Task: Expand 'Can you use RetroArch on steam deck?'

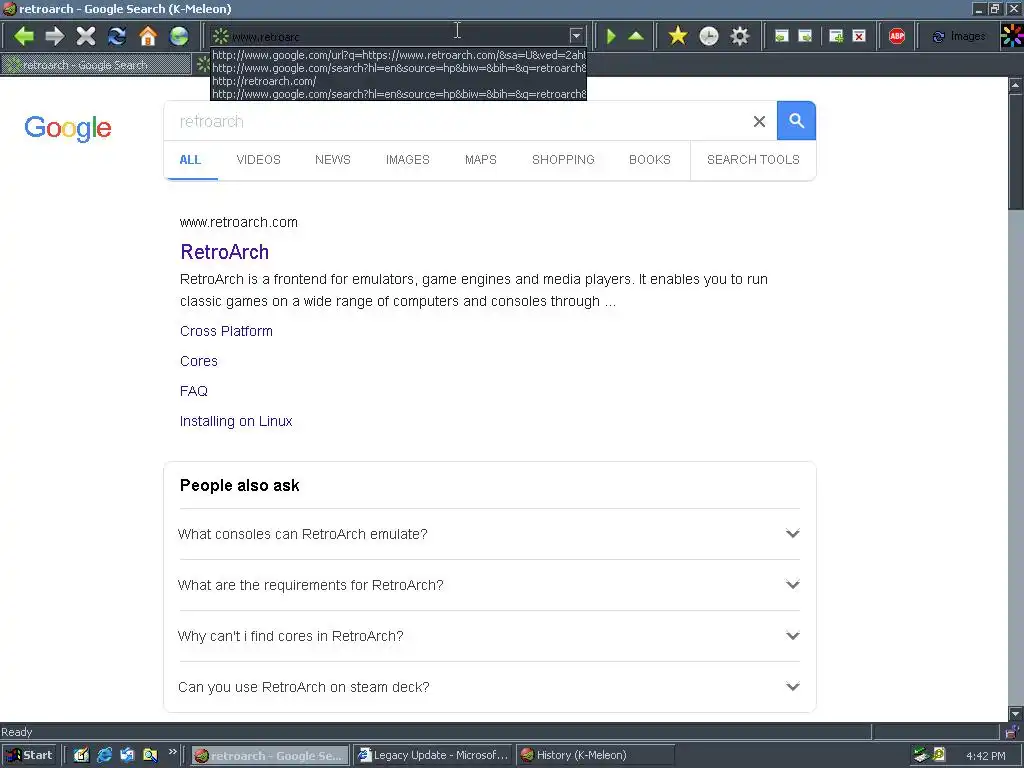Action: pyautogui.click(x=489, y=687)
